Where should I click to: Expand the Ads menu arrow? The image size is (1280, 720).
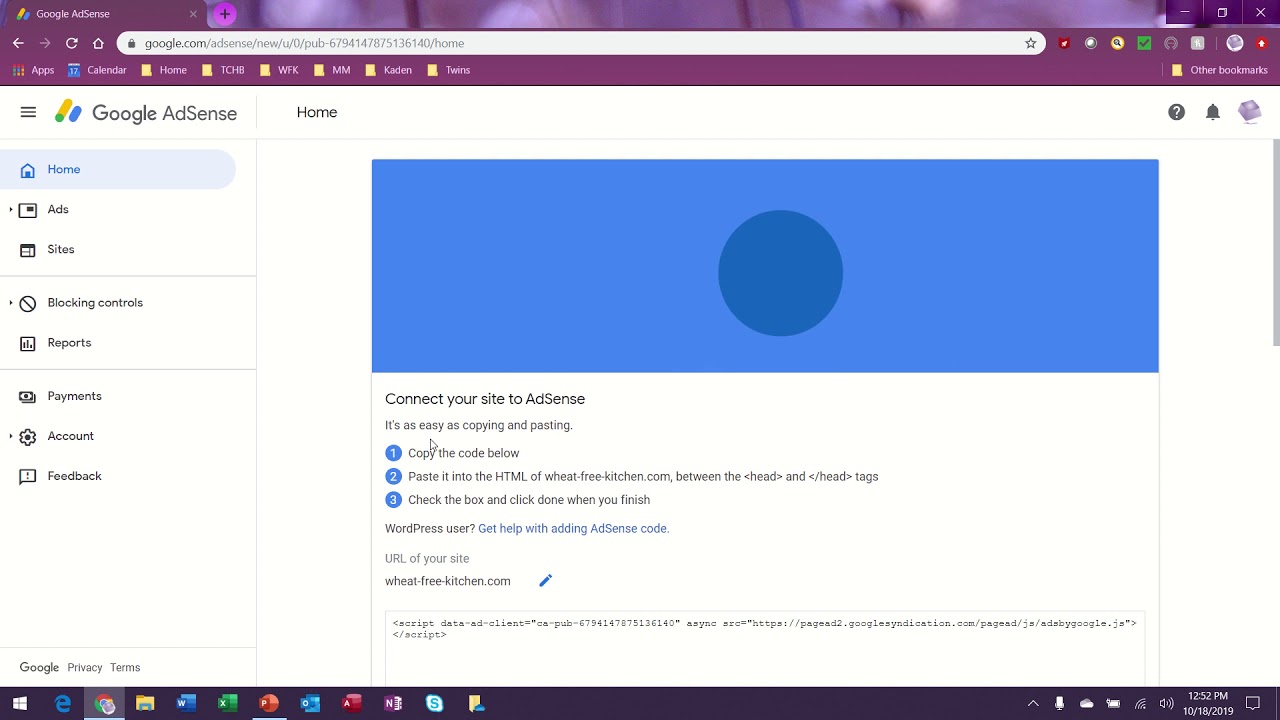click(x=10, y=209)
